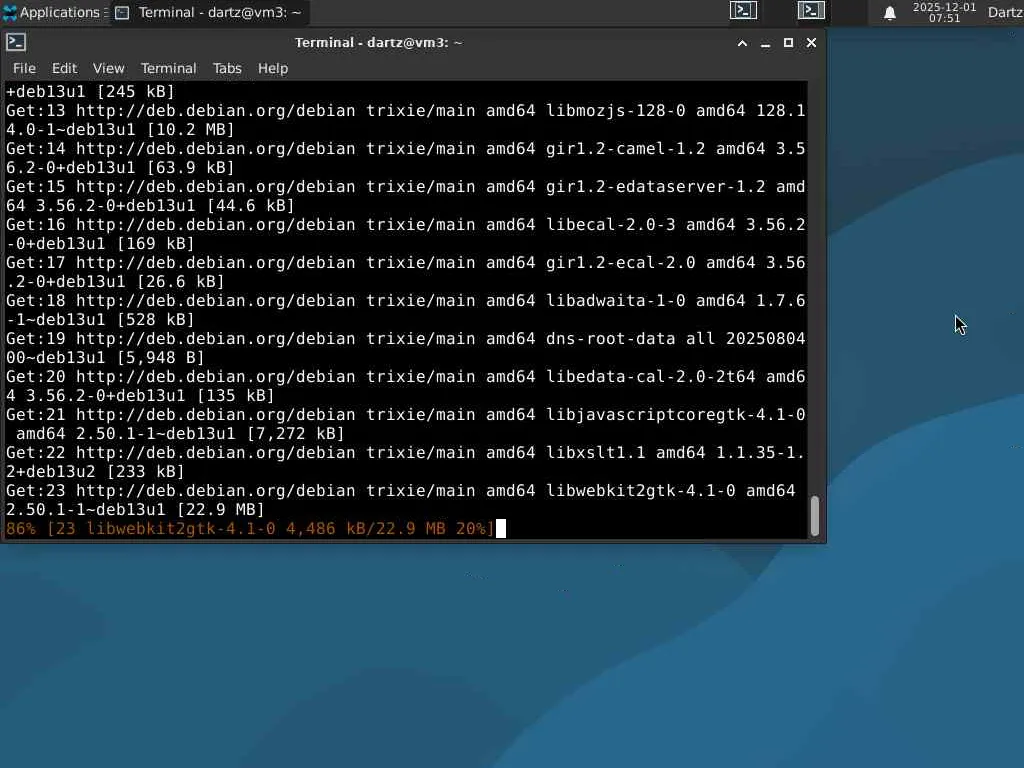Image resolution: width=1024 pixels, height=768 pixels.
Task: Click the date and time clock
Action: [944, 12]
